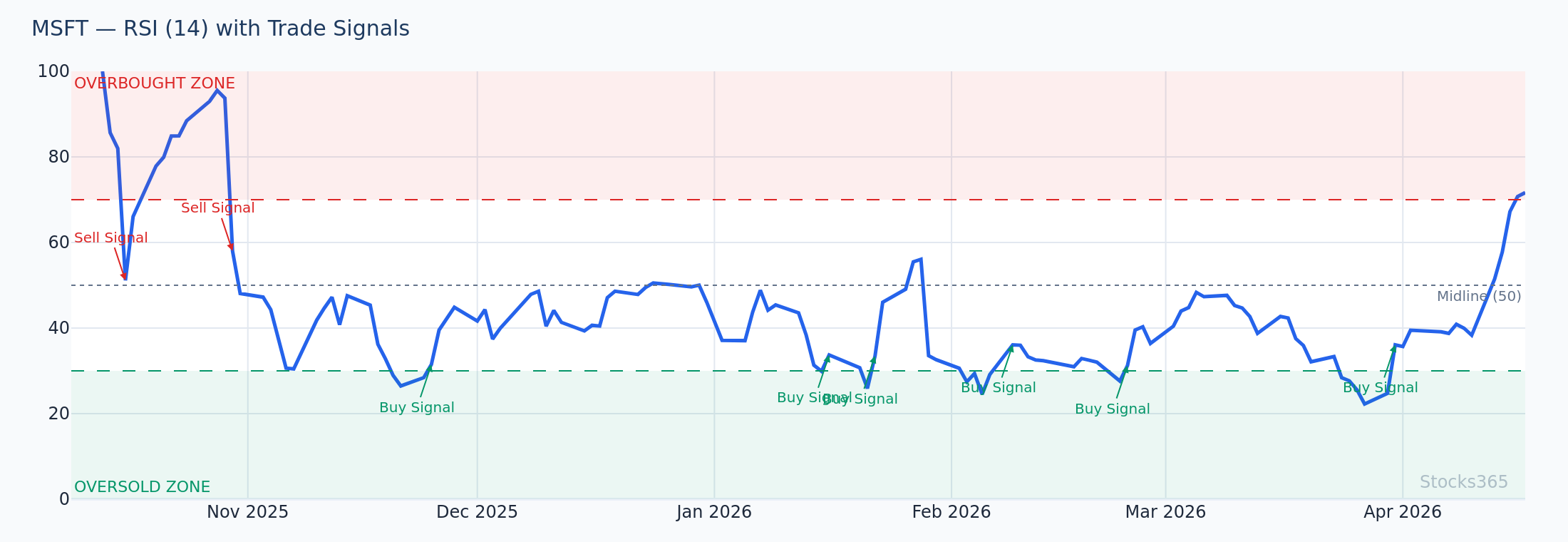1568x542 pixels.
Task: Select the Feb 2026 axis label
Action: (x=951, y=513)
